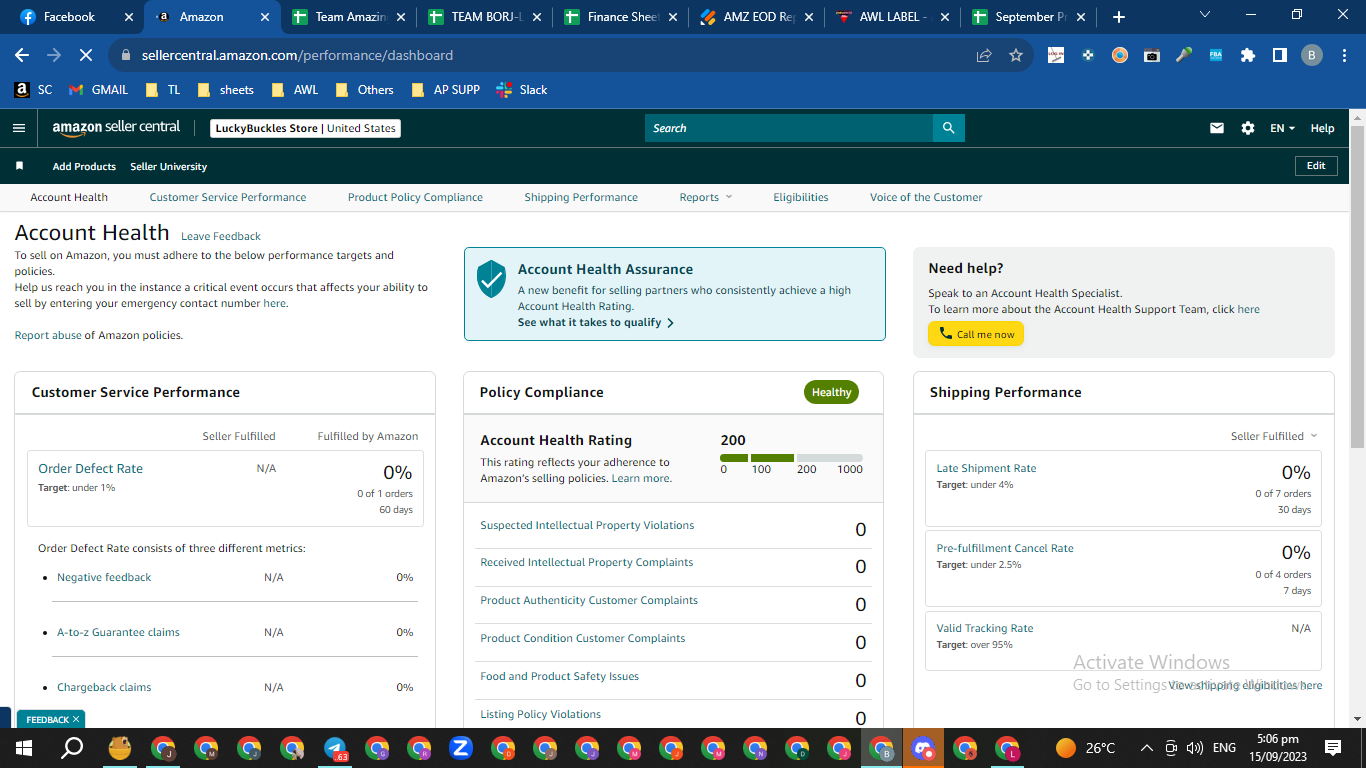Close the FEEDBACK widget with its X
The image size is (1366, 768).
point(76,719)
